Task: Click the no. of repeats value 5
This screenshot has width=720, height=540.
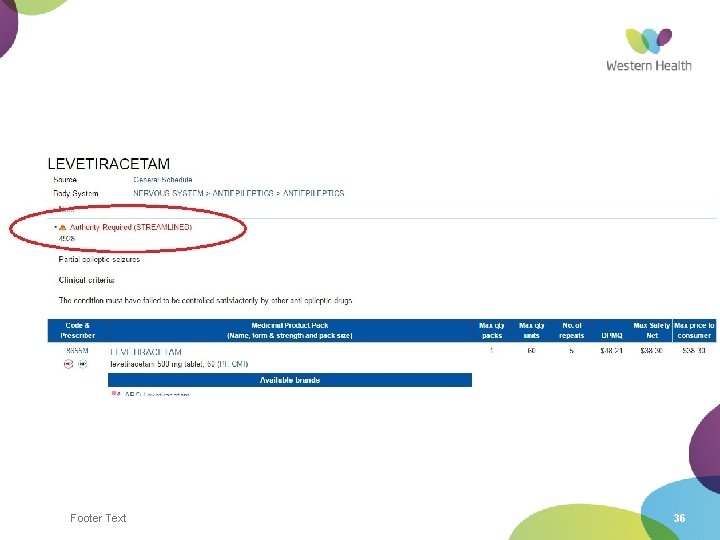Action: 572,350
